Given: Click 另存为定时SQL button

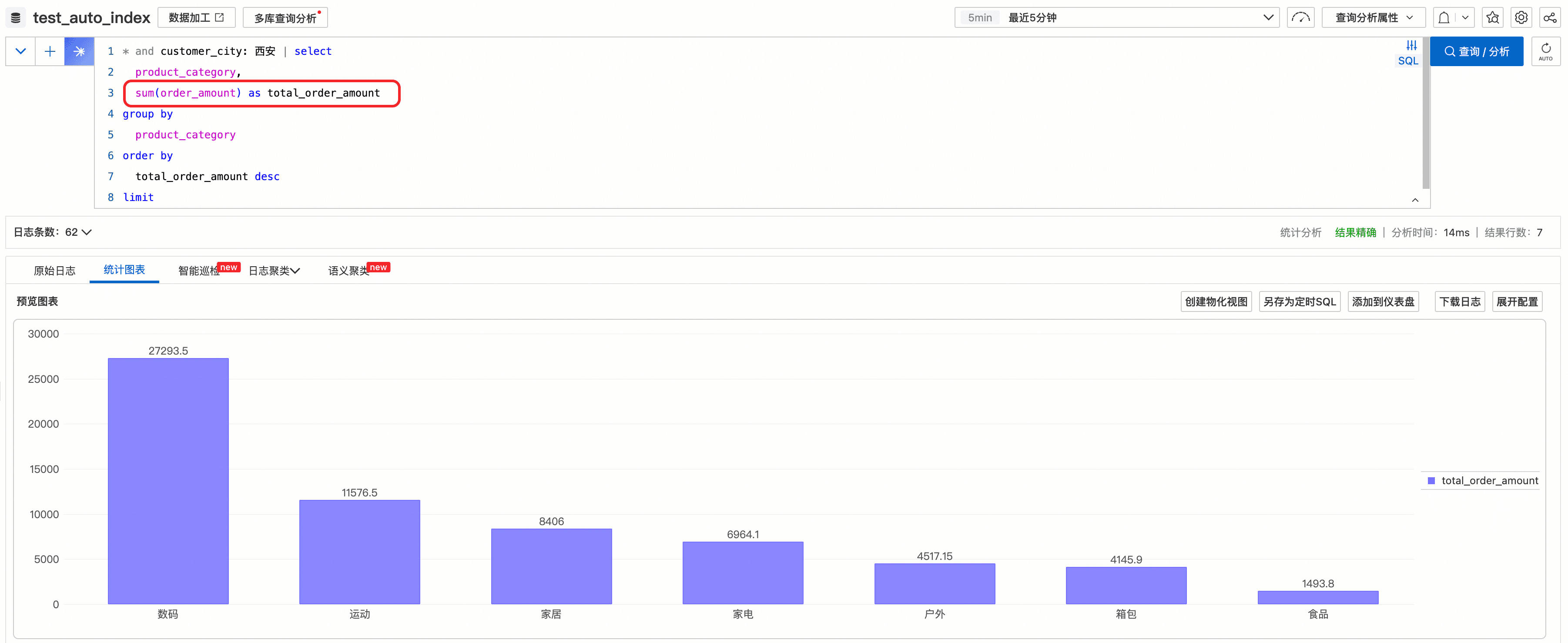Looking at the screenshot, I should 1300,301.
